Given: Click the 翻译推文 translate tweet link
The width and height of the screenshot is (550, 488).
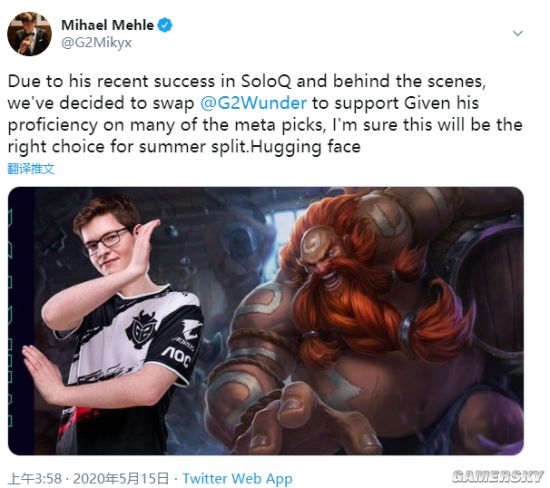Looking at the screenshot, I should tap(31, 169).
